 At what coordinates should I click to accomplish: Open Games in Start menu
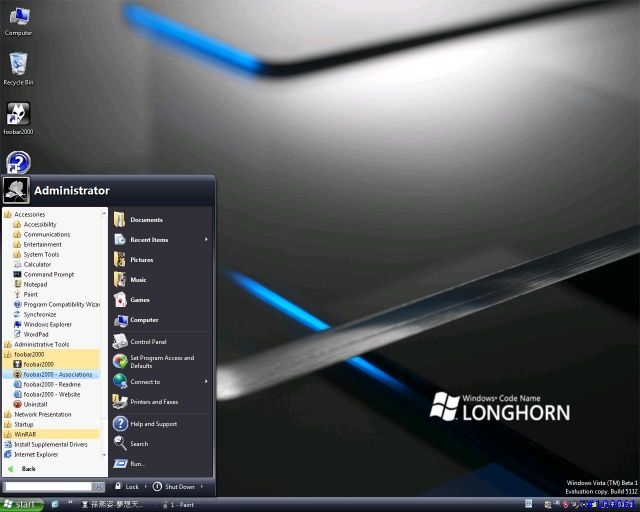160,300
